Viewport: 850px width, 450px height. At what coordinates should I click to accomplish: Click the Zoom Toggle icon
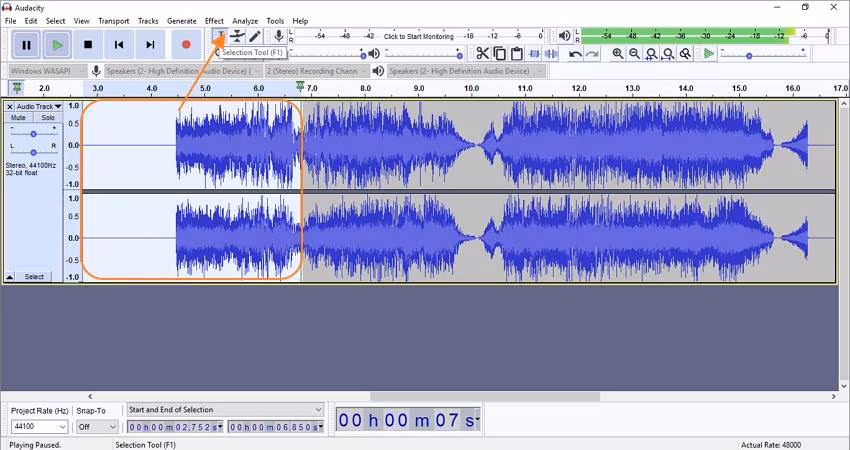[x=686, y=53]
